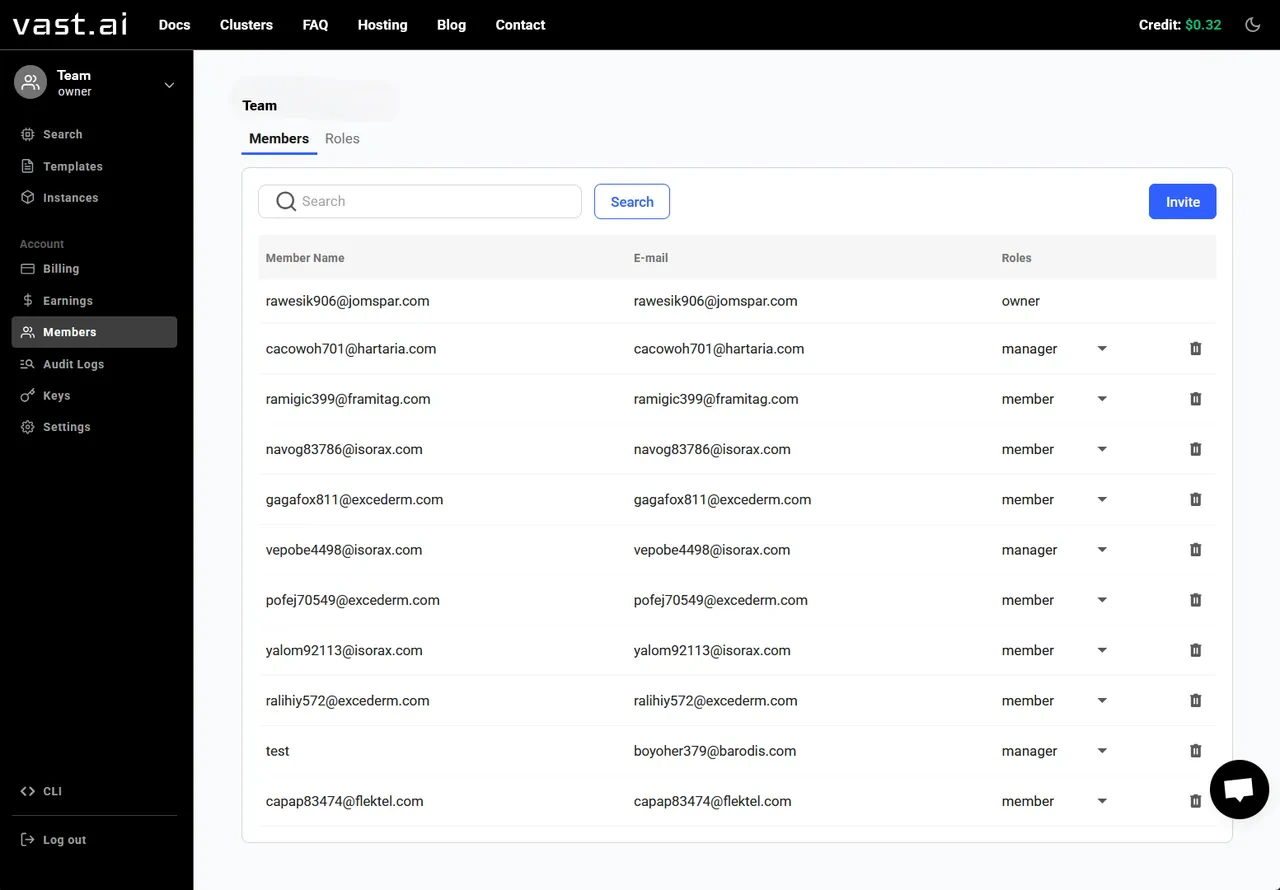
Task: Switch to the Roles tab
Action: (x=342, y=138)
